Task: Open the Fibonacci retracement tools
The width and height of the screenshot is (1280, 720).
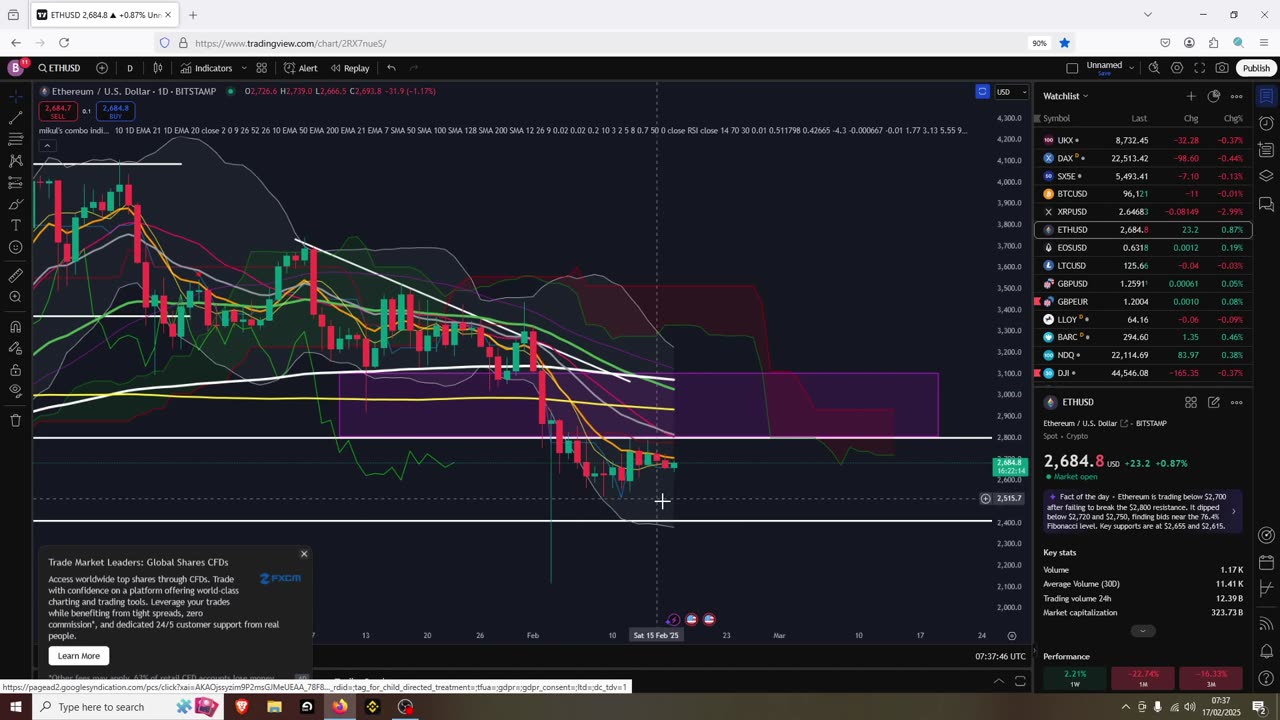Action: click(x=15, y=139)
